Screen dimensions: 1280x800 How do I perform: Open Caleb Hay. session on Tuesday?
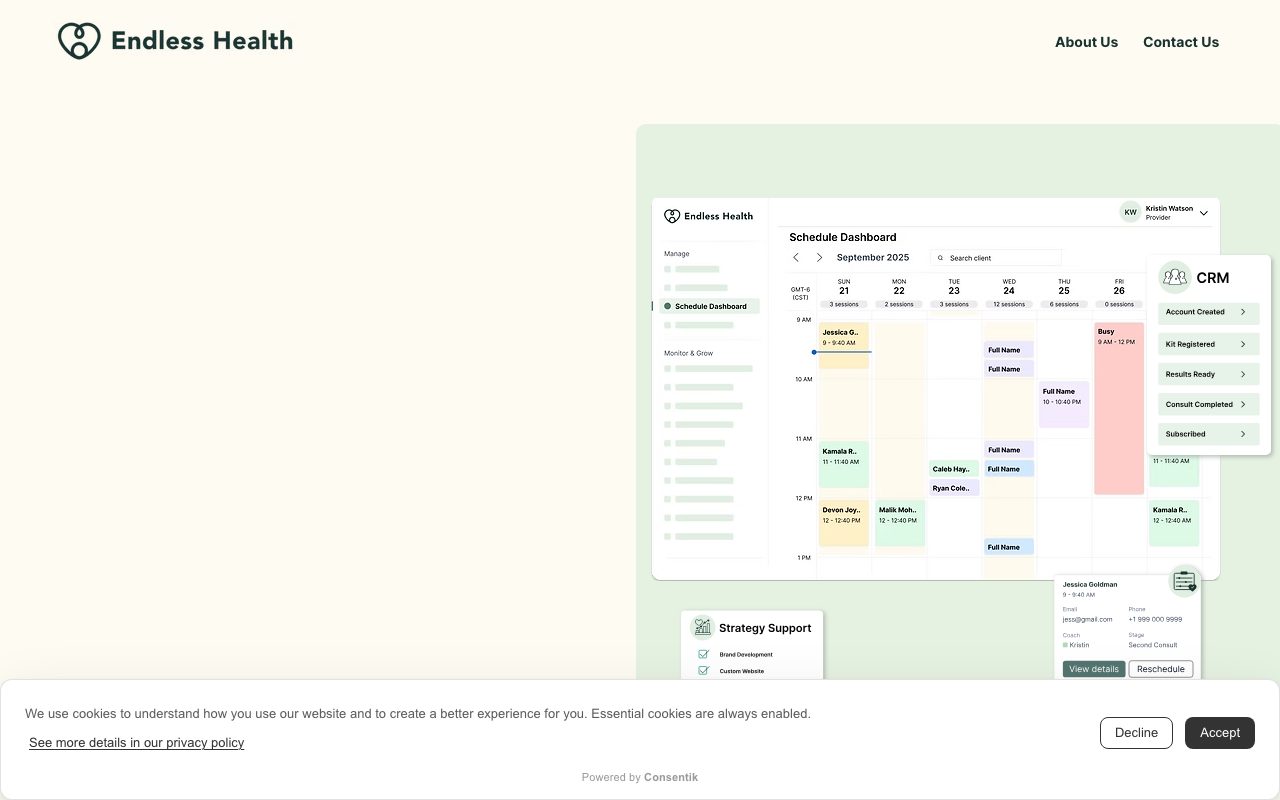coord(954,469)
